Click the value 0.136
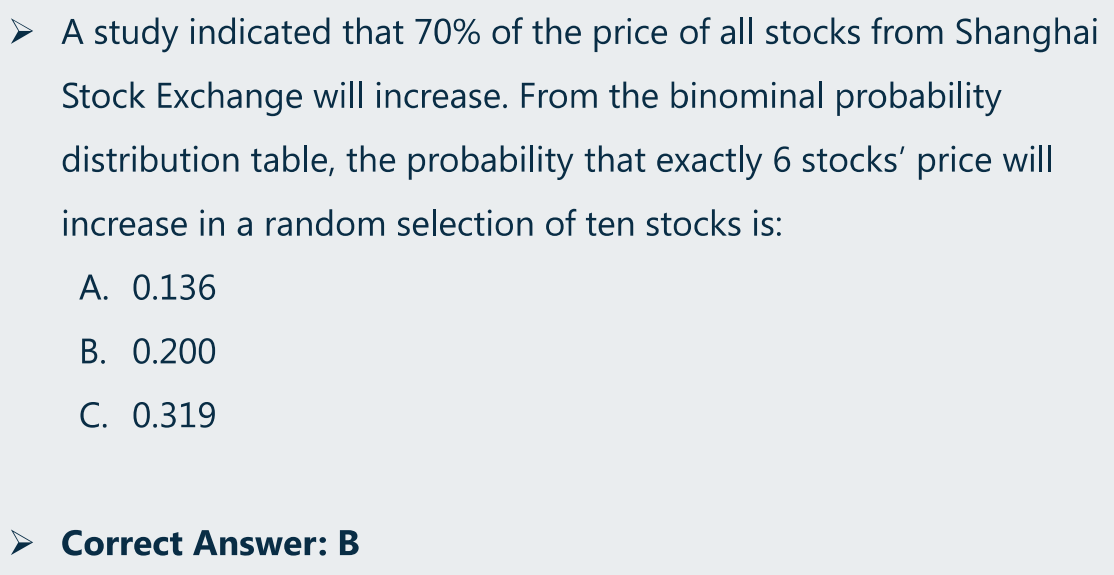 coord(174,288)
